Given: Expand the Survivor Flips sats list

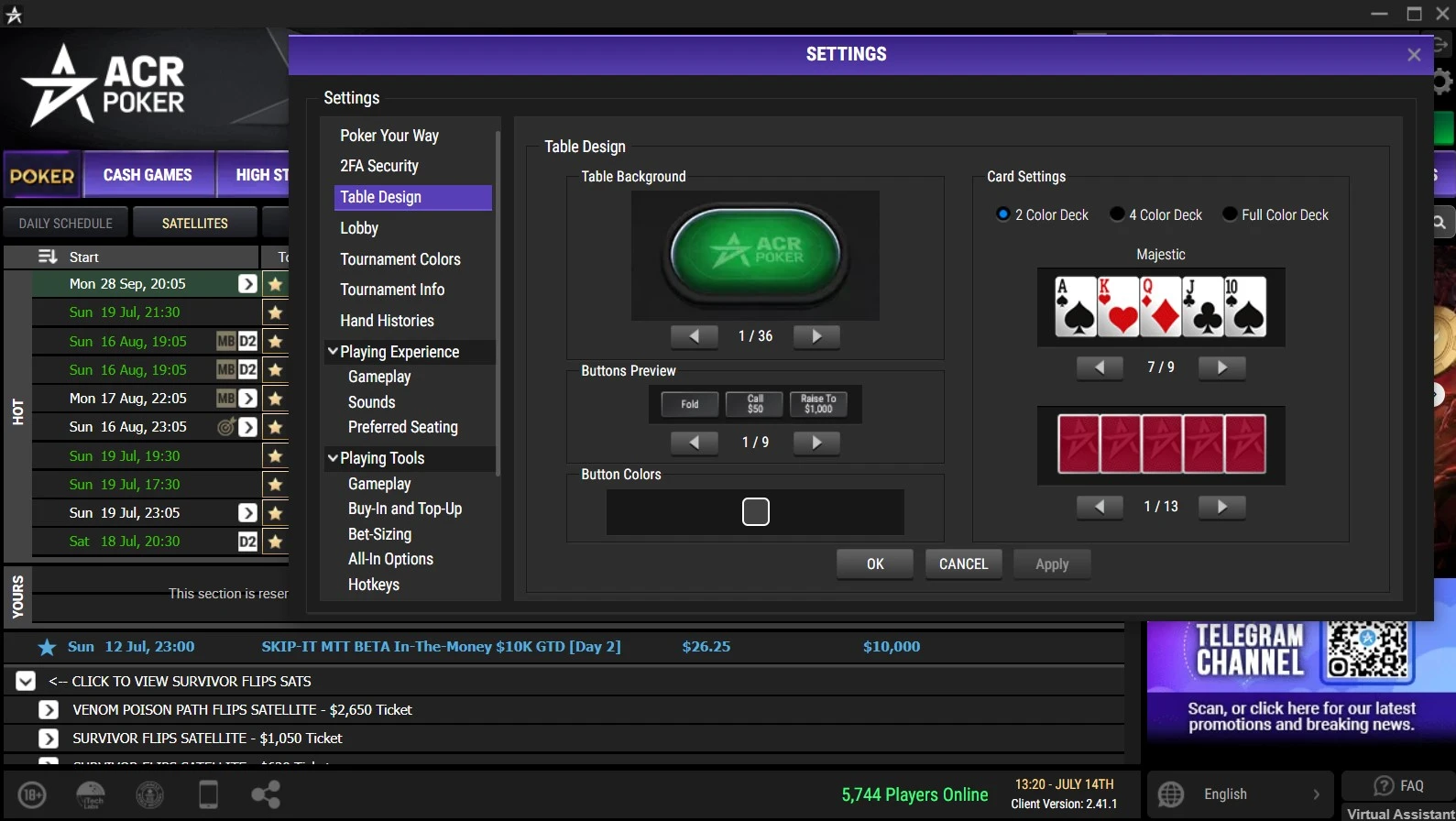Looking at the screenshot, I should tap(26, 681).
